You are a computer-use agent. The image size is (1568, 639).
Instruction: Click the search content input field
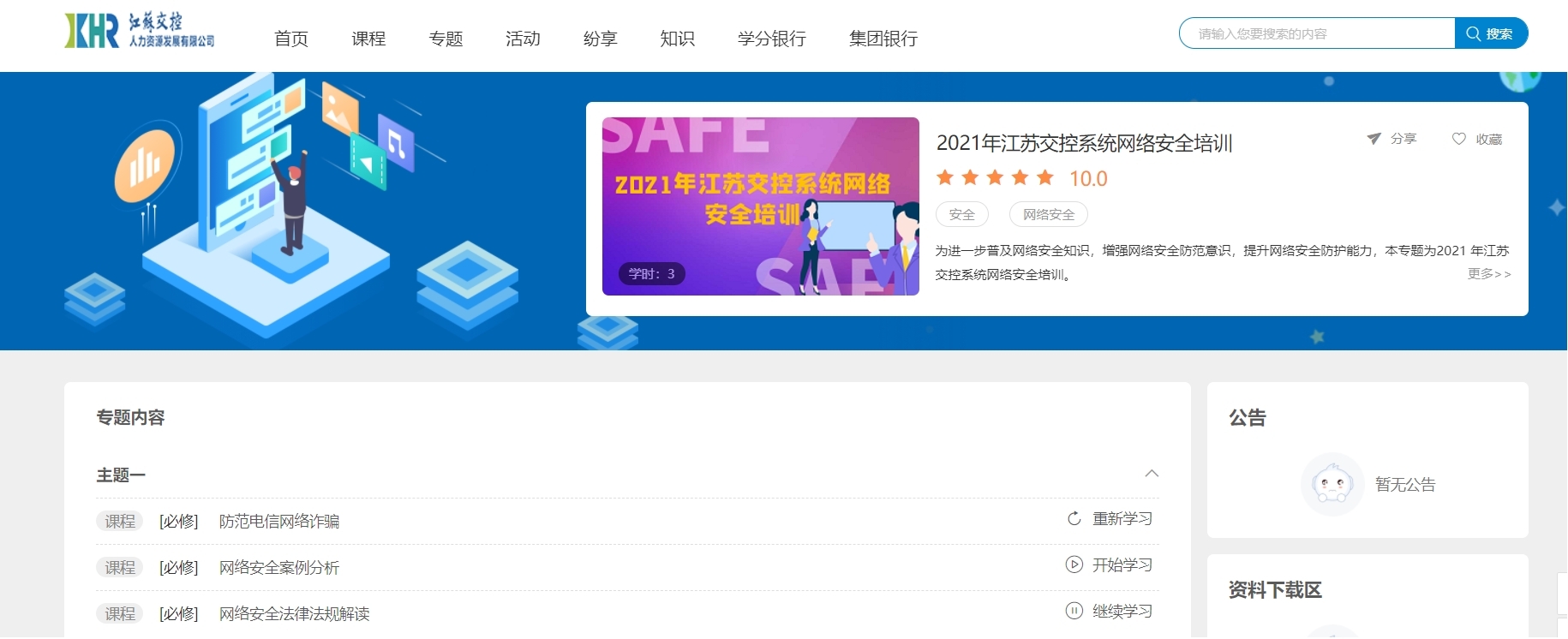(x=1317, y=33)
